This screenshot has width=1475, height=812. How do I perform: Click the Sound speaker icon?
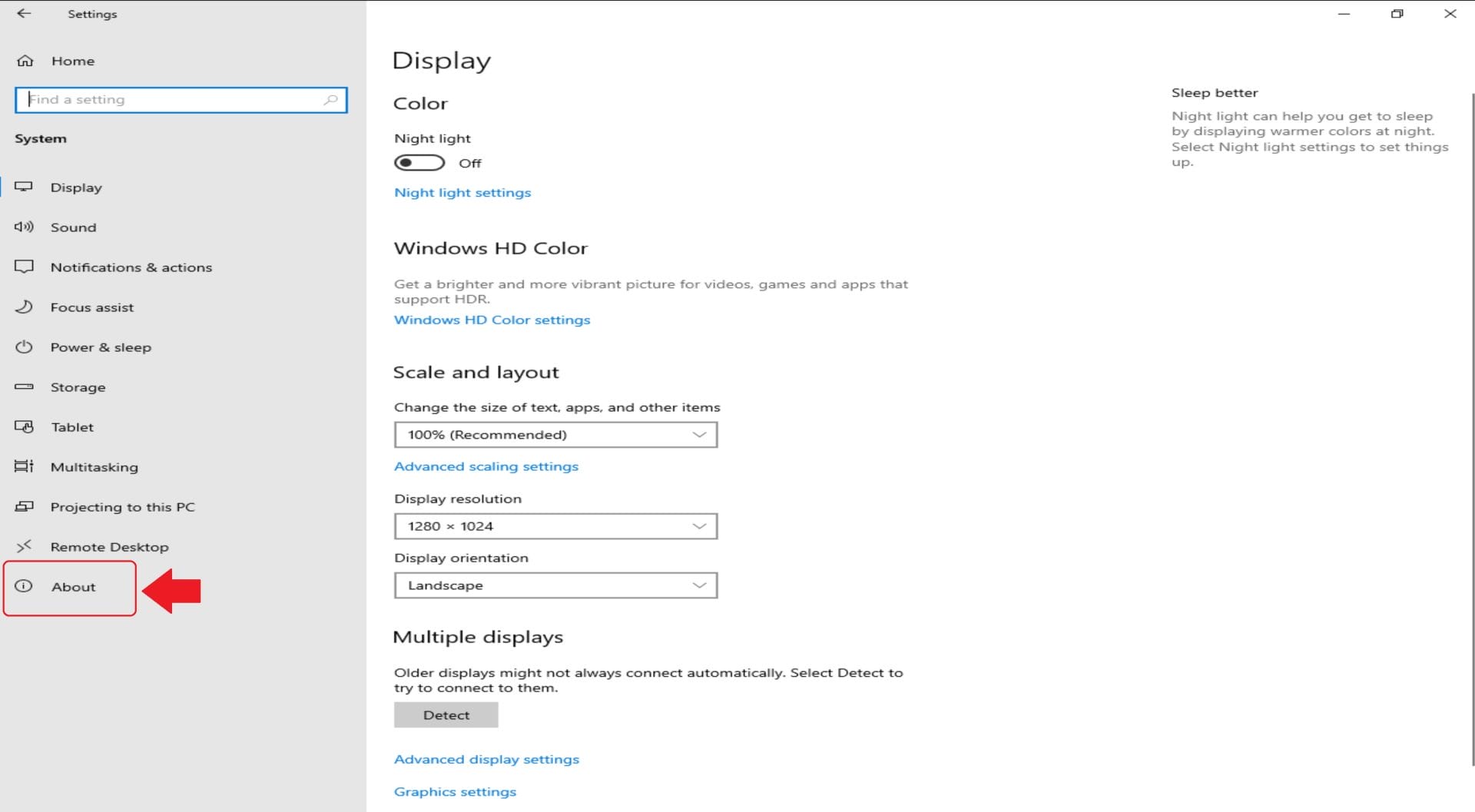25,227
